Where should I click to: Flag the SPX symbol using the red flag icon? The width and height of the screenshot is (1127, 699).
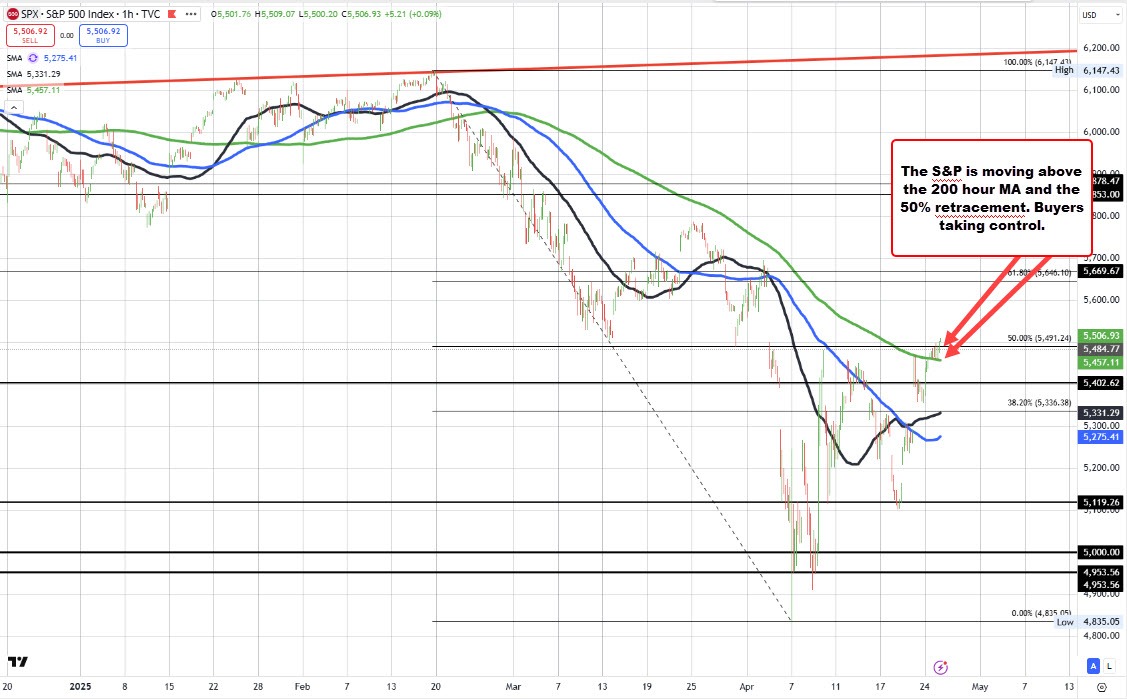coord(171,14)
